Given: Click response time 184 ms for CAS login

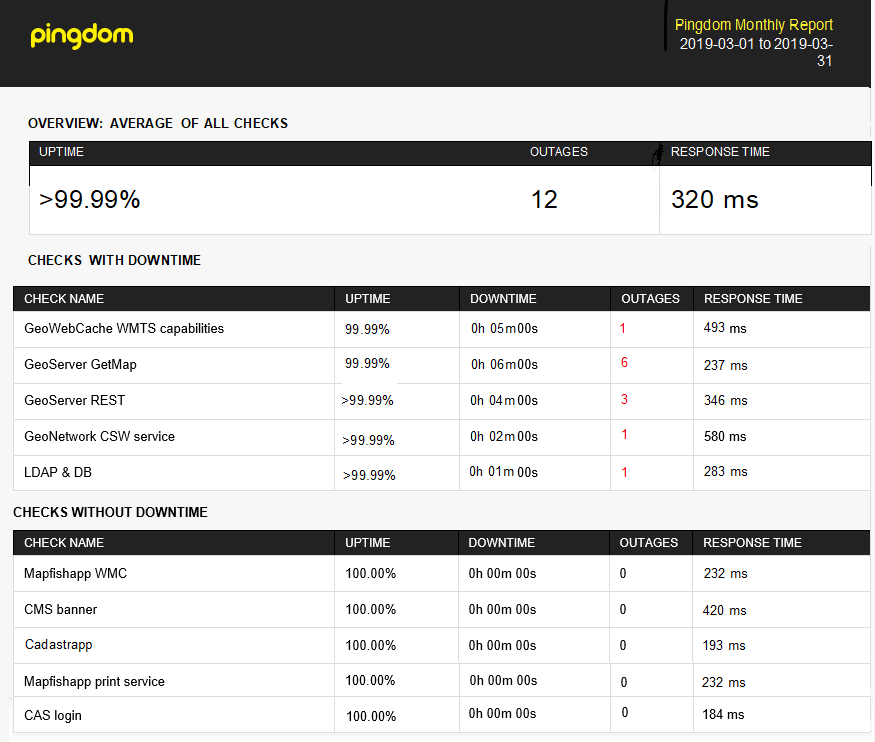Looking at the screenshot, I should click(723, 715).
